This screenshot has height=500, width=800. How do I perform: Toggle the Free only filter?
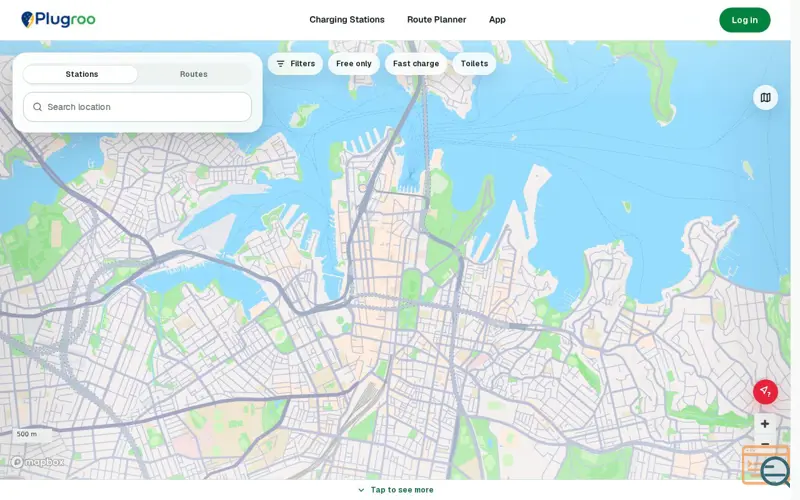[354, 64]
